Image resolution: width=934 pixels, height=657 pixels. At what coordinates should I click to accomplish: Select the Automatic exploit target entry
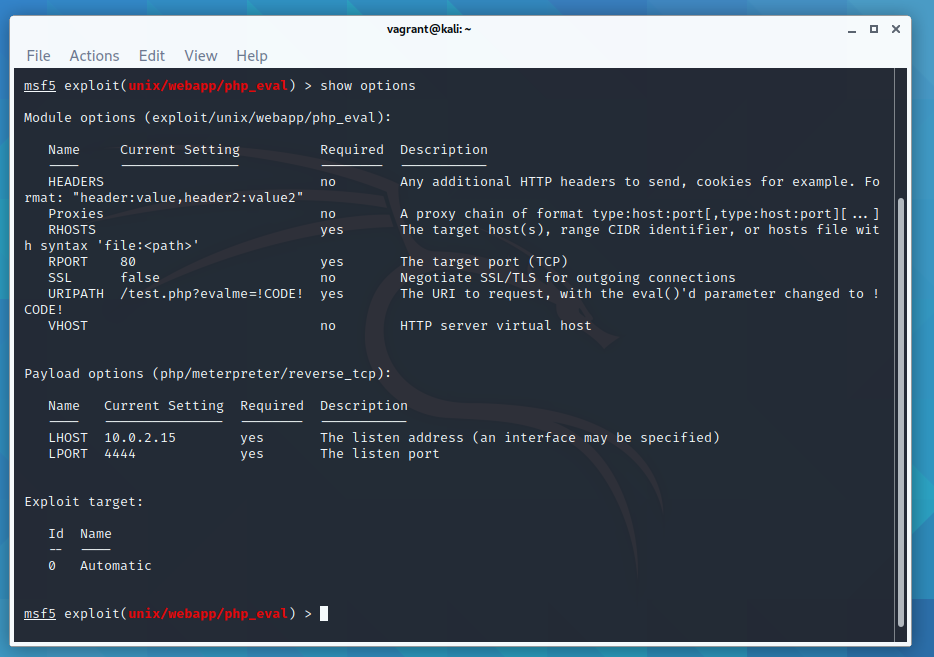click(115, 565)
